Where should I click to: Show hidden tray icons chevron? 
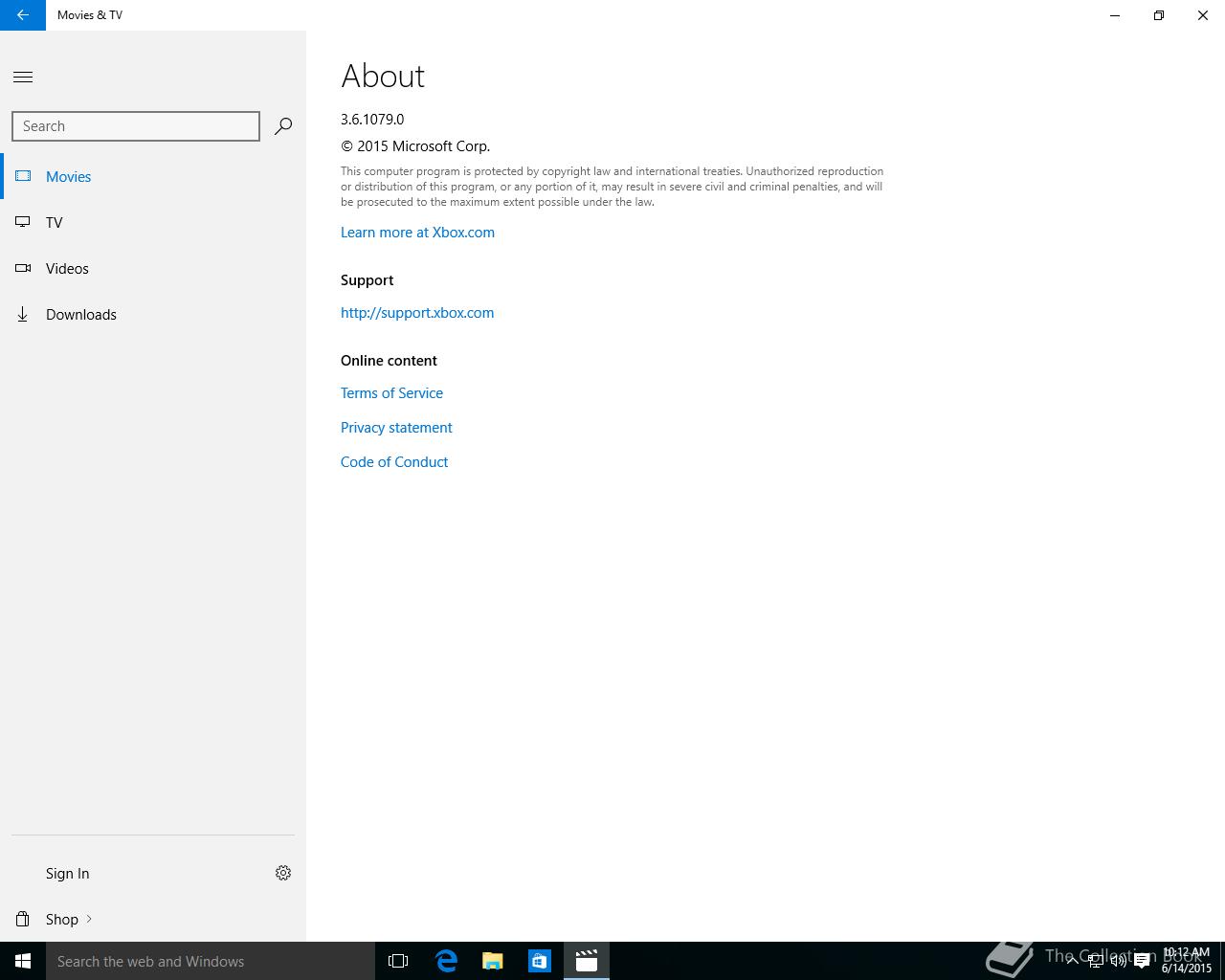(x=1073, y=961)
